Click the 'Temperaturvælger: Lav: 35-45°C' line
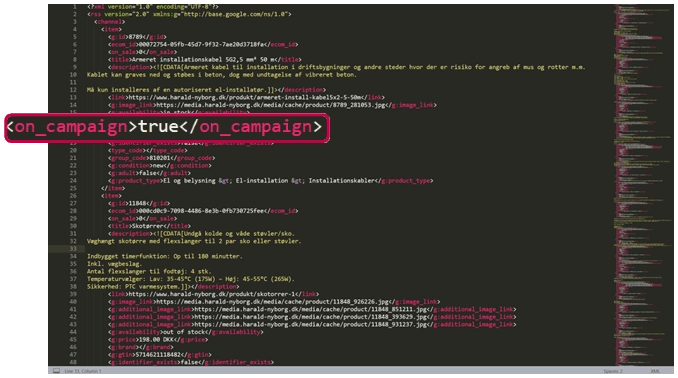 190,279
